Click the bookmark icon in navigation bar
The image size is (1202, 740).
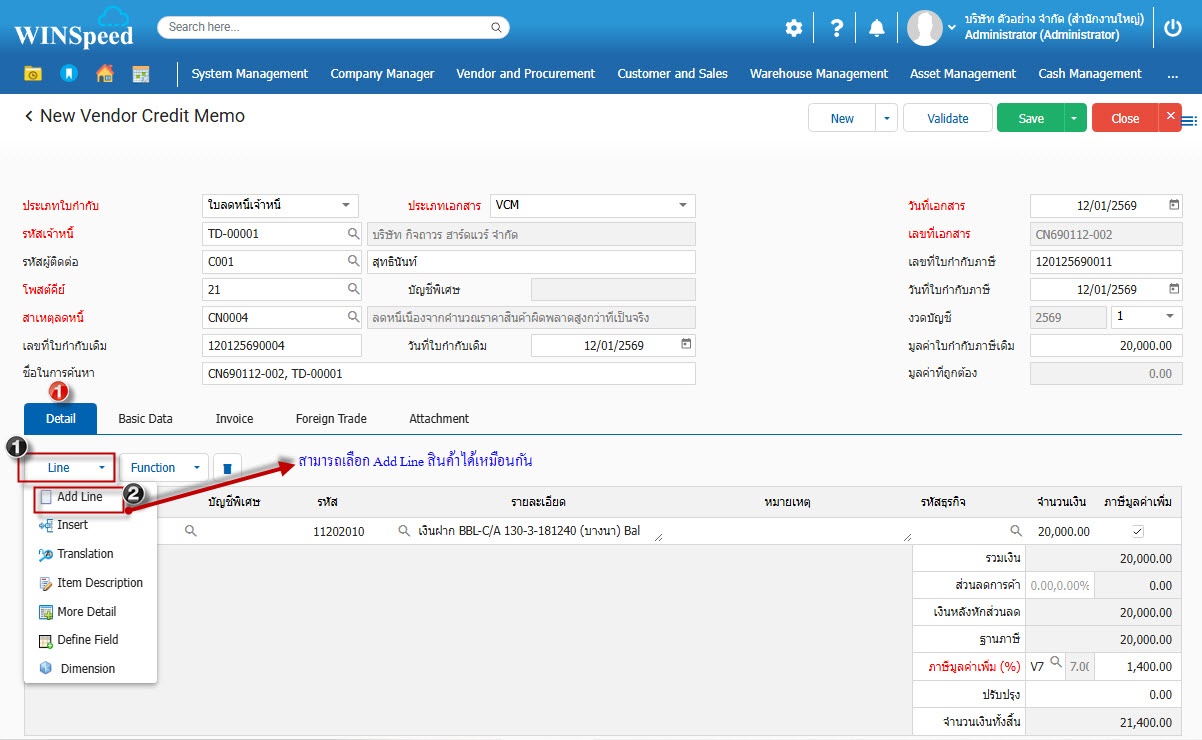click(68, 73)
